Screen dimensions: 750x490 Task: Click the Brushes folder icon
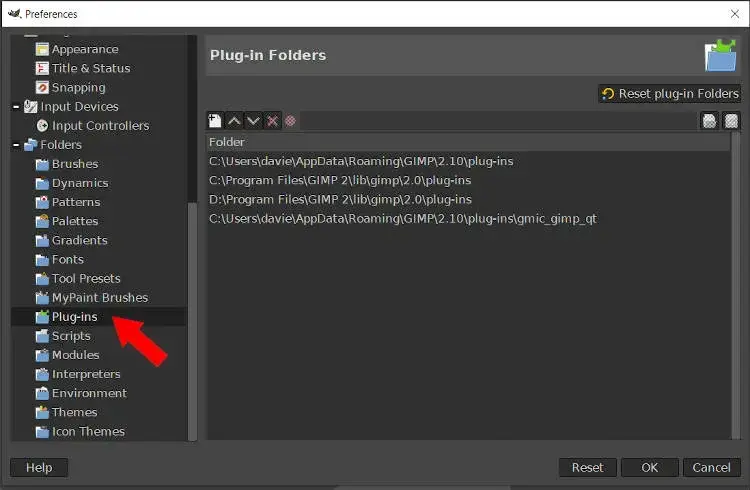(42, 164)
